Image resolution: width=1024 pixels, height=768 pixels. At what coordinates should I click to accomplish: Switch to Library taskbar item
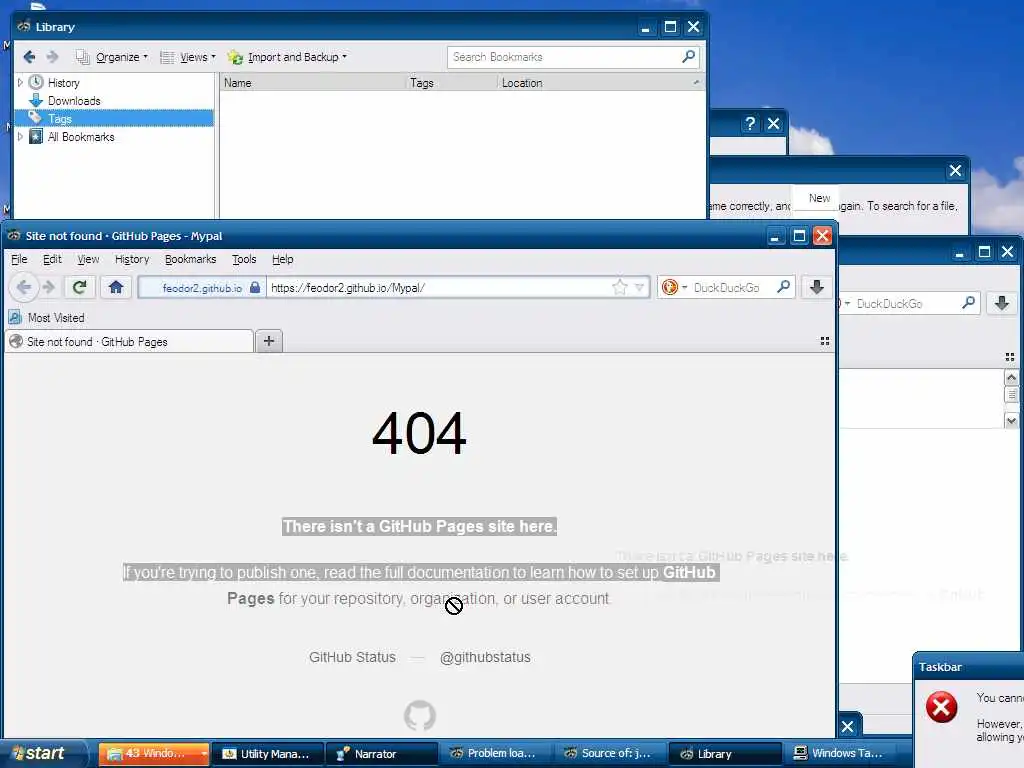click(724, 754)
